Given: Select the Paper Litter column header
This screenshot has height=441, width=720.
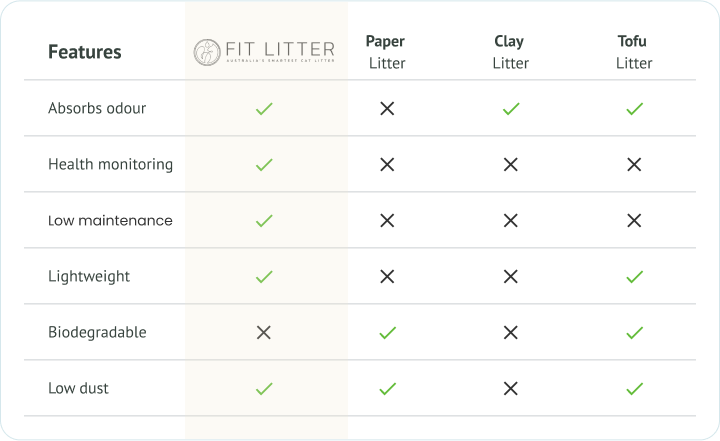Looking at the screenshot, I should point(386,52).
